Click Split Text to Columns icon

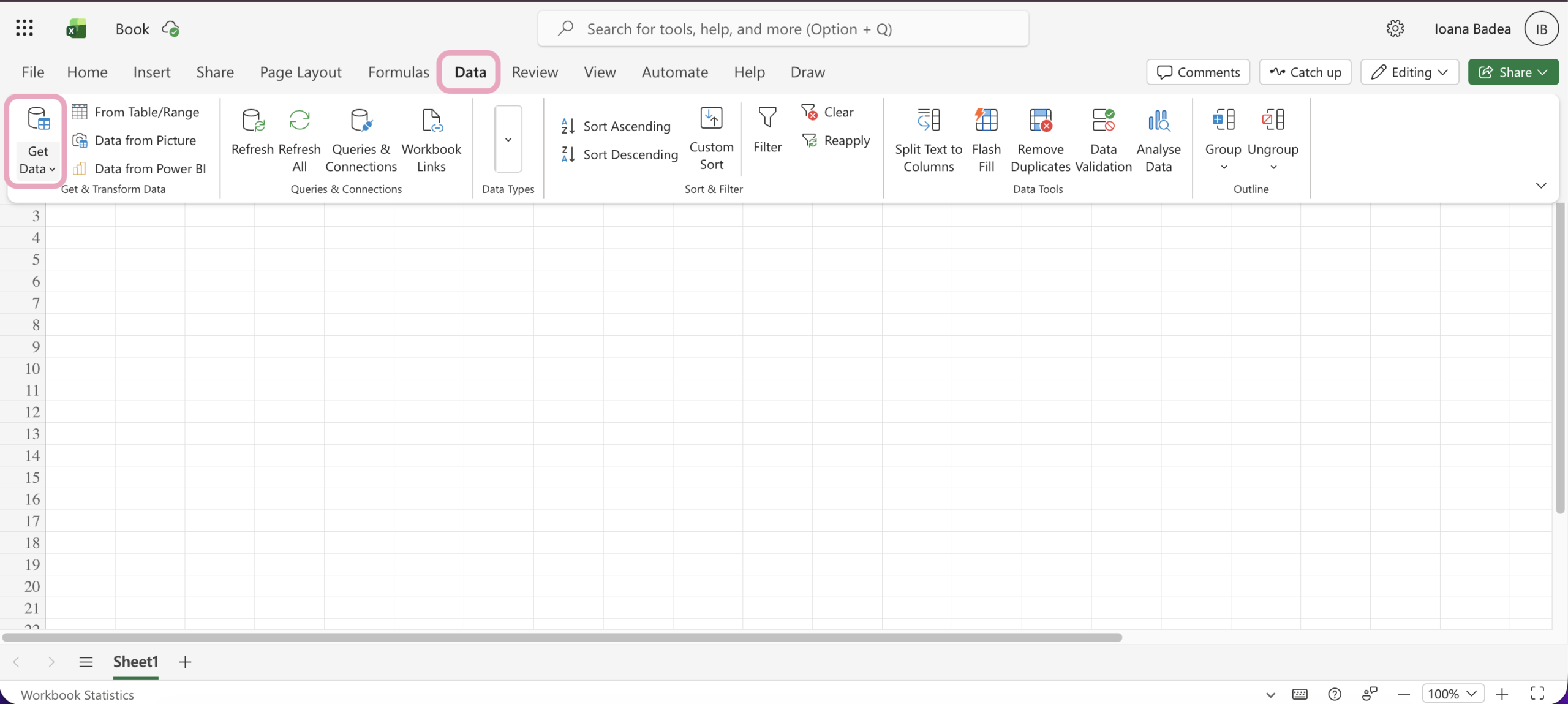tap(928, 121)
